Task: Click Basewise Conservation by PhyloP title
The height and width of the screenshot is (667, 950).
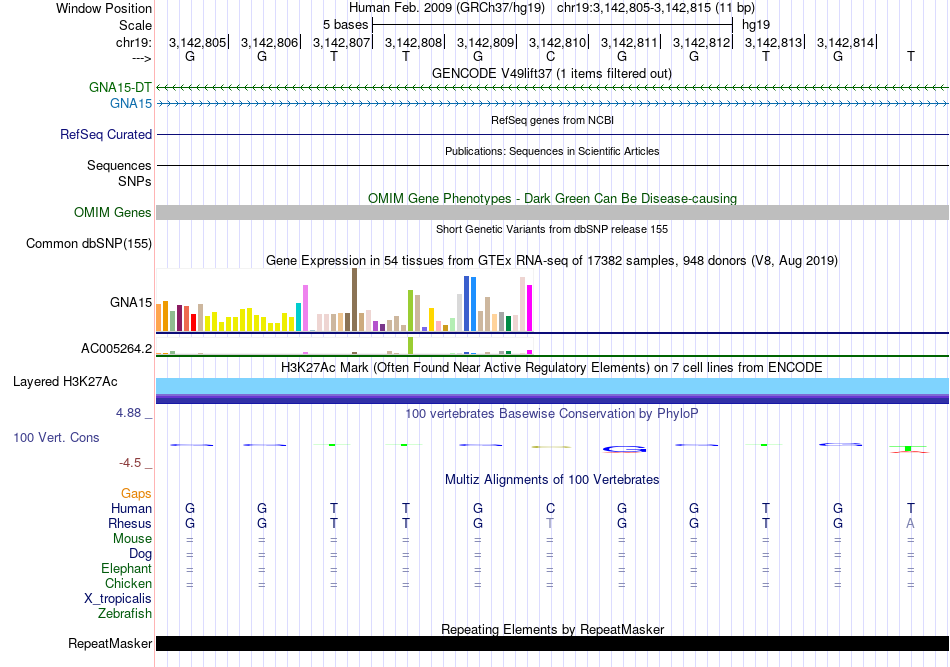Action: (552, 414)
